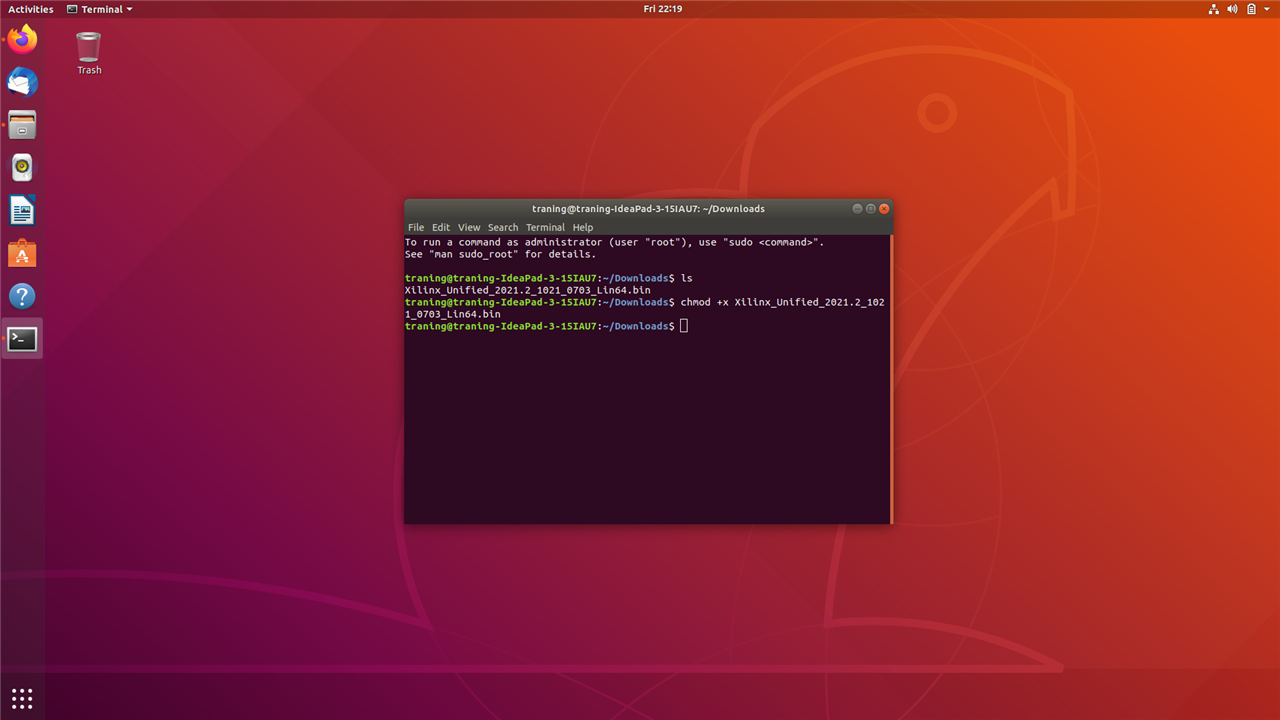The width and height of the screenshot is (1280, 720).
Task: Select the Trash icon on the desktop
Action: tap(89, 53)
